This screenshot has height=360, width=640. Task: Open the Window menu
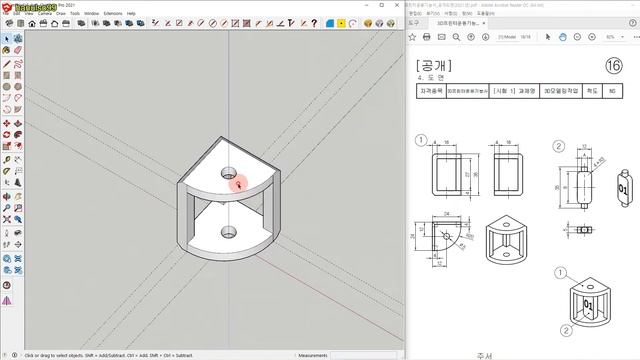tap(91, 13)
